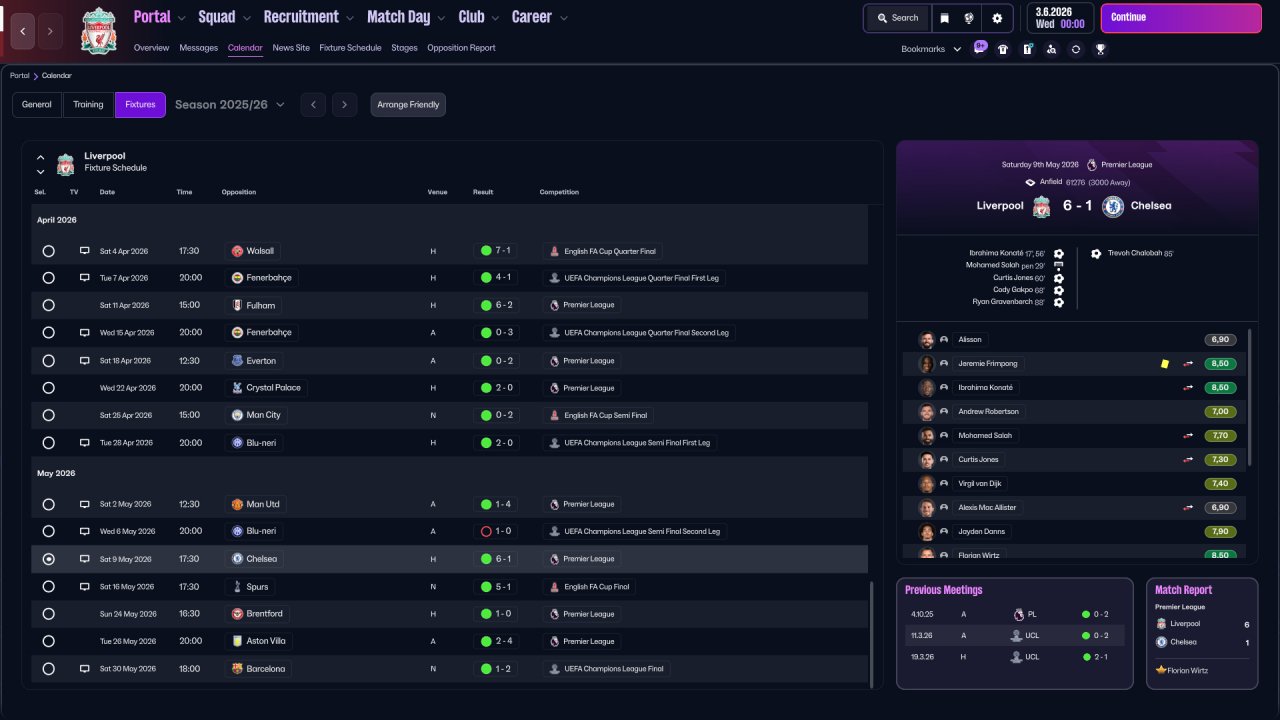
Task: Open the 9+ notifications speech bubble
Action: click(980, 47)
